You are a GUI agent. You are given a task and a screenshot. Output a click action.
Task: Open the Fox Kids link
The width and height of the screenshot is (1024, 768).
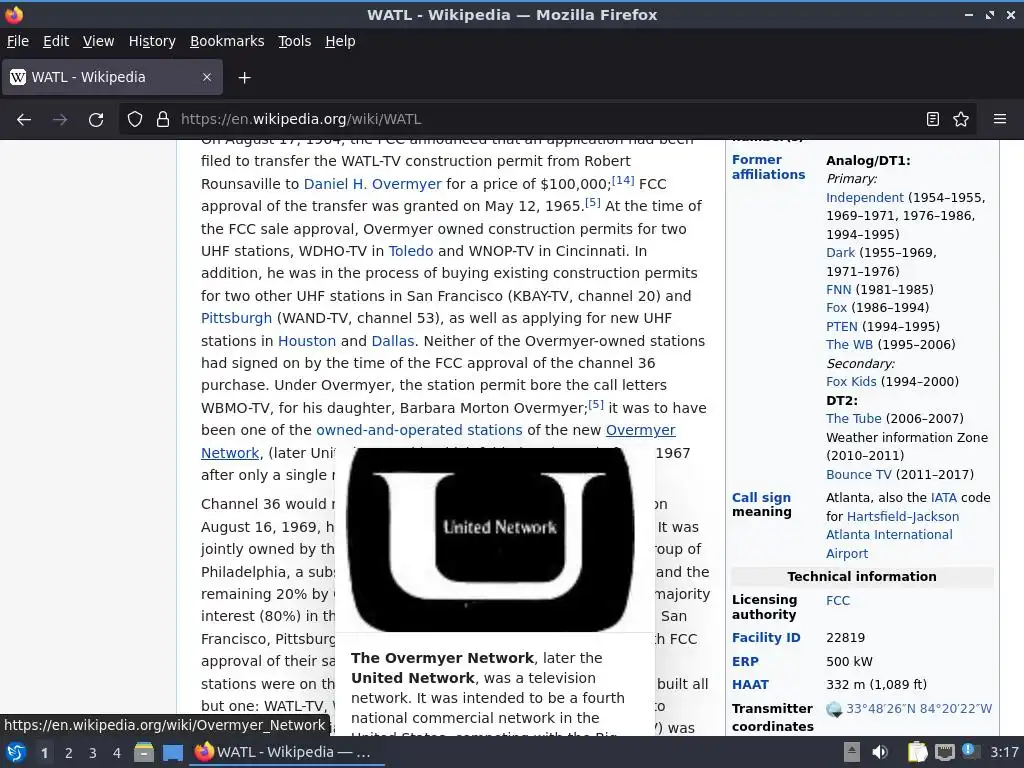pyautogui.click(x=852, y=382)
